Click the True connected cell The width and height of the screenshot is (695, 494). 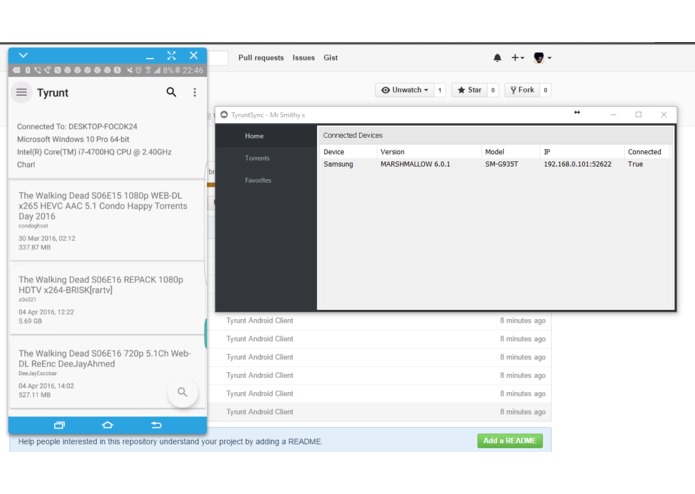635,164
